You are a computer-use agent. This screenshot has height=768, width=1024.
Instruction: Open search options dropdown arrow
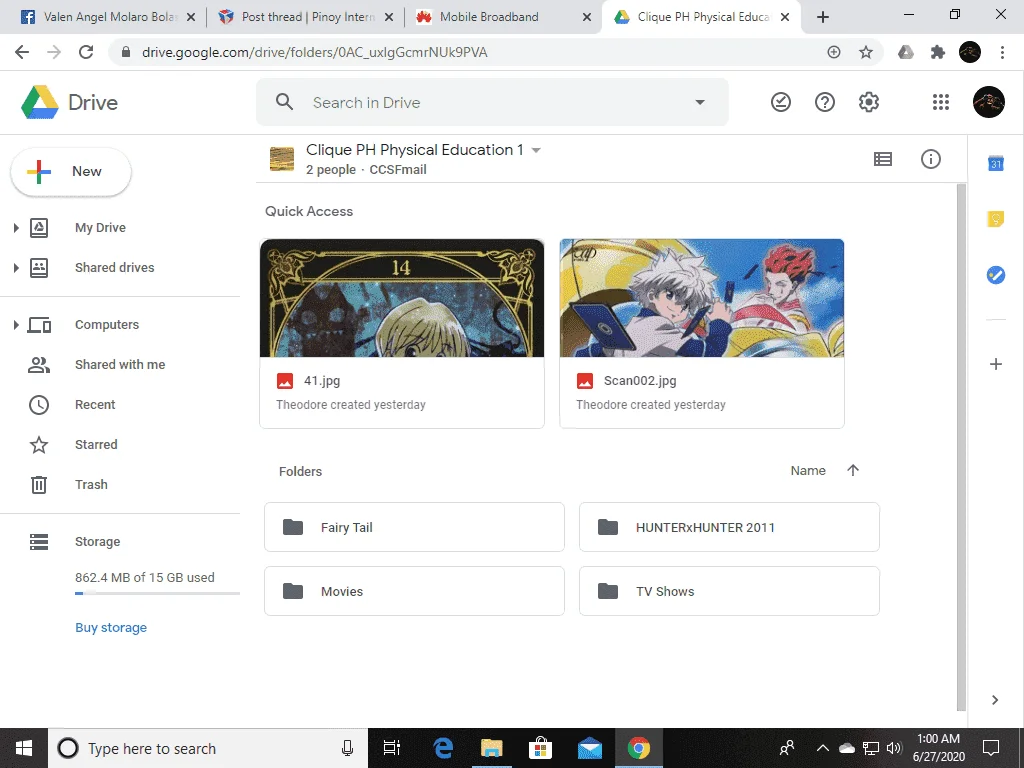699,102
